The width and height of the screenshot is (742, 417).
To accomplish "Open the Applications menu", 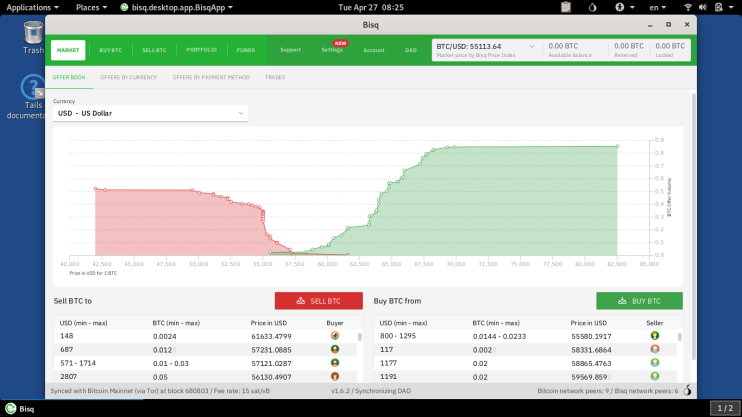I will coord(32,7).
